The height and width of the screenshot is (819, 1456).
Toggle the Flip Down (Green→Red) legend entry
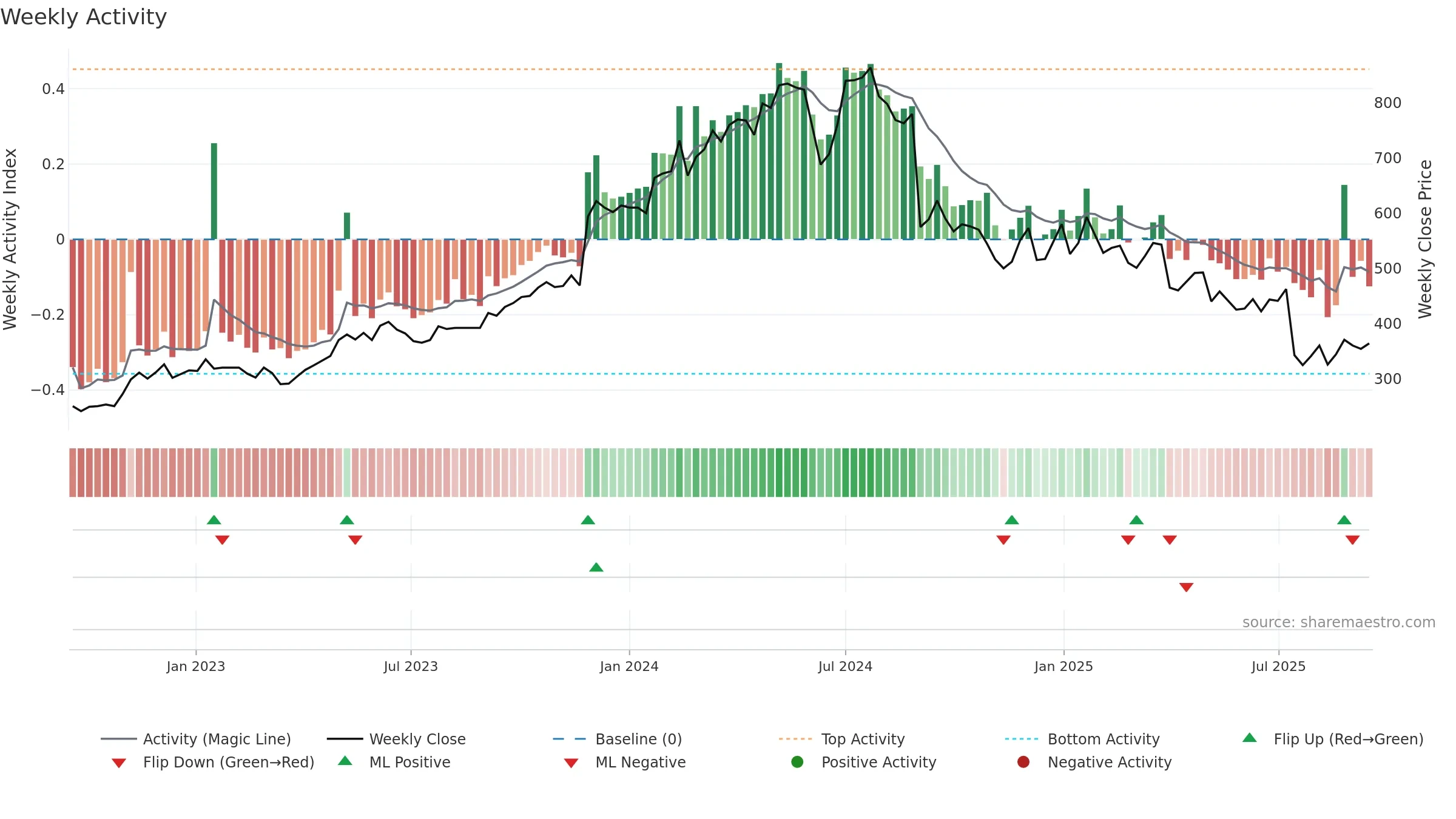click(x=212, y=762)
